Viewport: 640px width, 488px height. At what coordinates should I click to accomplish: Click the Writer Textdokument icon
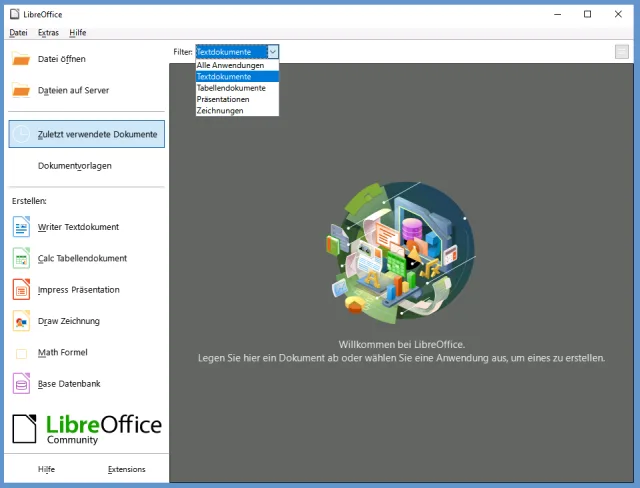pos(22,227)
